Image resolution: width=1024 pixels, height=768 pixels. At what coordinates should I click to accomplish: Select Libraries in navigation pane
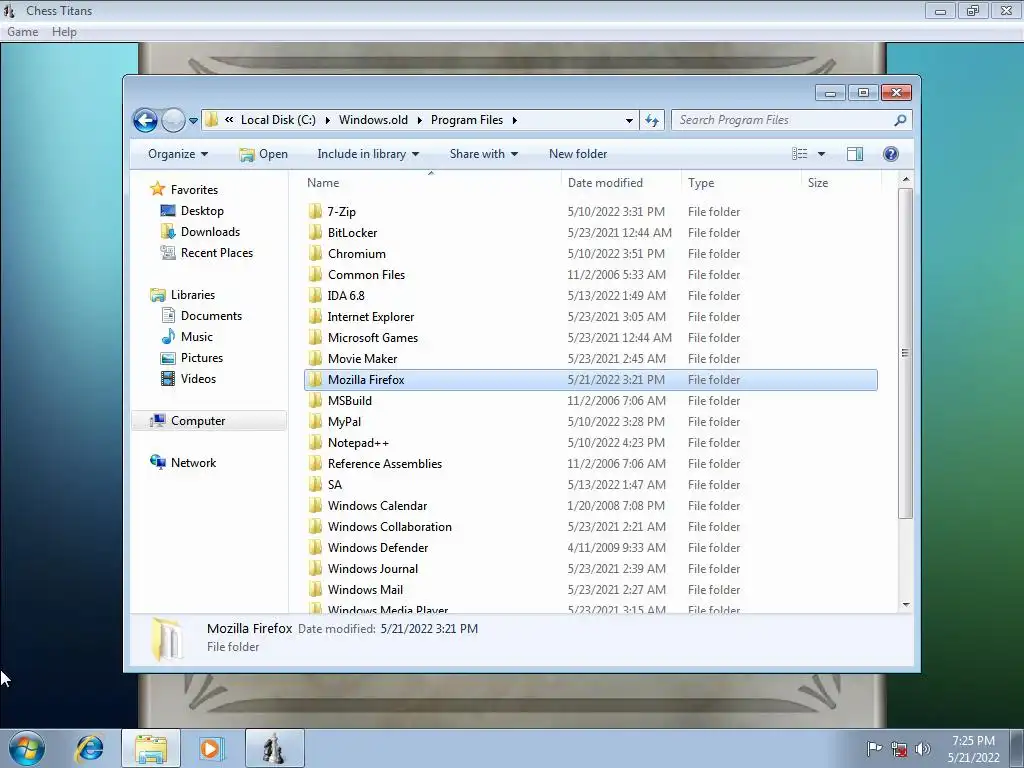click(x=192, y=295)
